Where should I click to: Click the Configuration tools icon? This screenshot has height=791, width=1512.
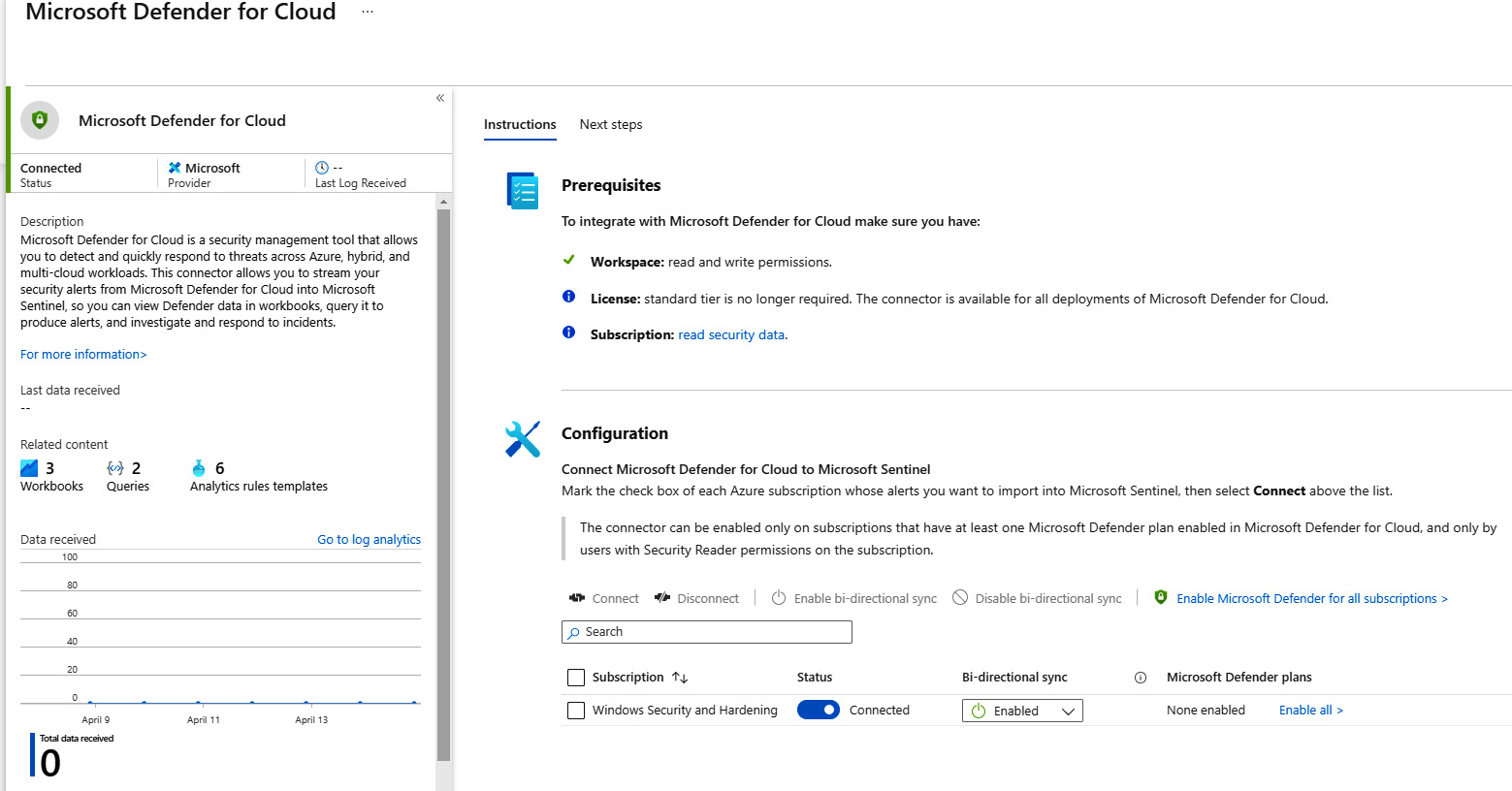click(523, 439)
